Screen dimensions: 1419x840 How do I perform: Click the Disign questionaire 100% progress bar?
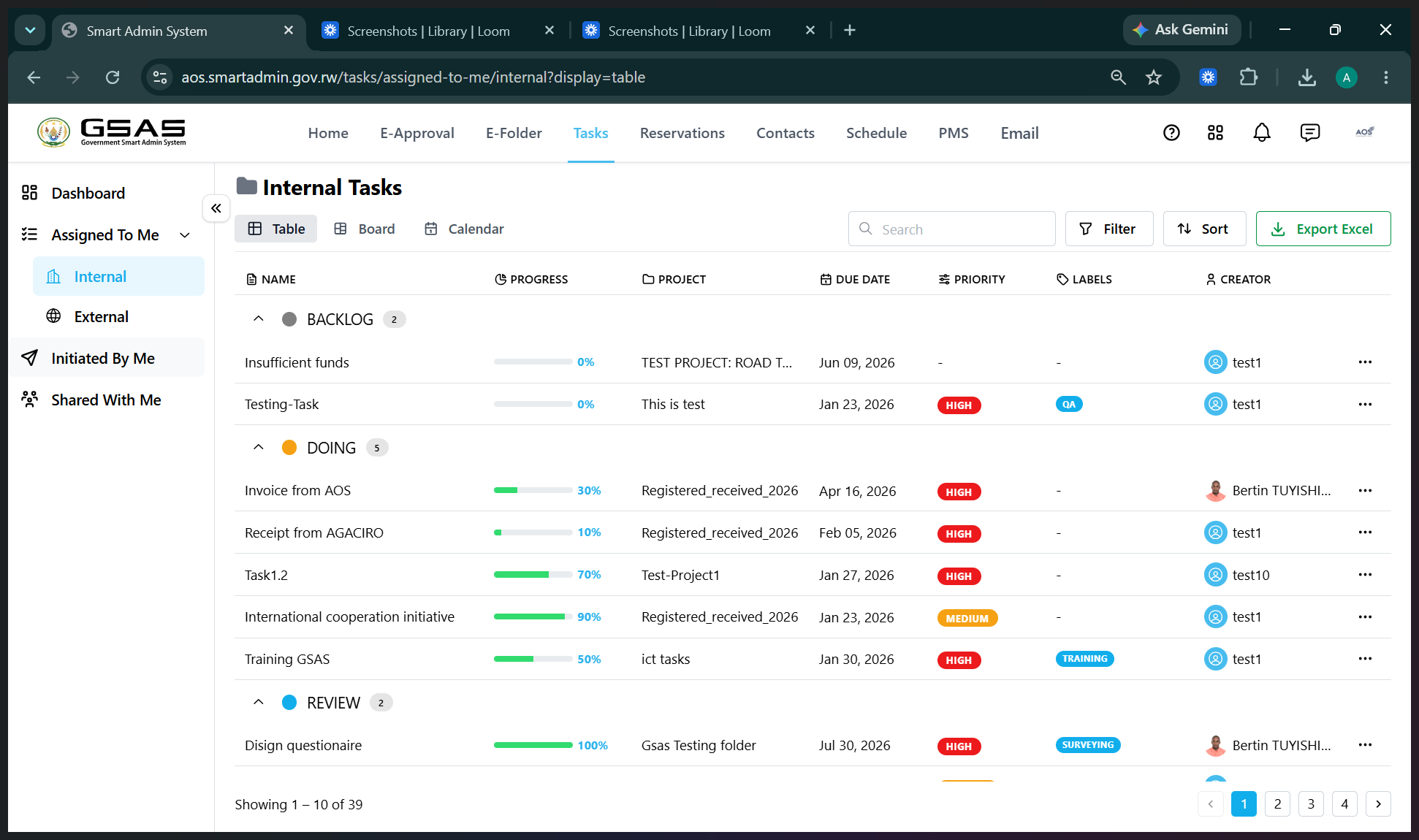point(533,745)
